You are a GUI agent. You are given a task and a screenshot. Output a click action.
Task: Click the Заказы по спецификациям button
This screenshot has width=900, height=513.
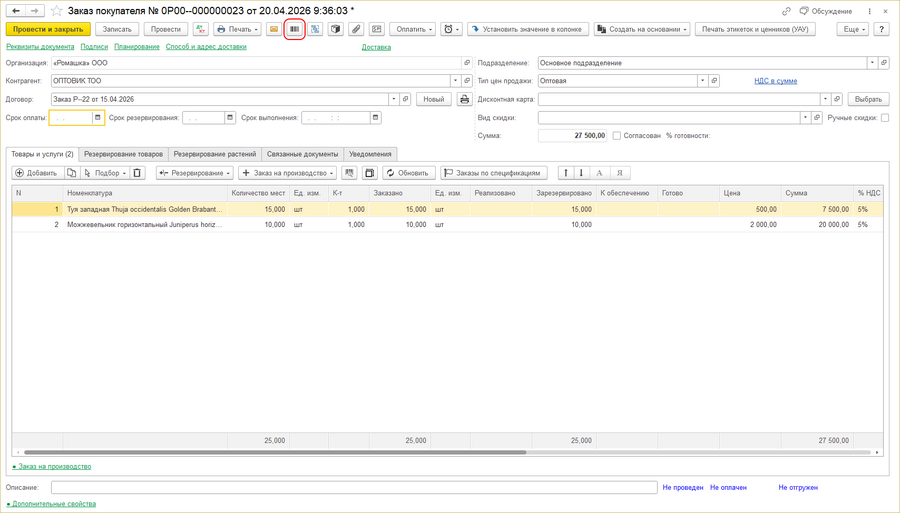coord(494,173)
